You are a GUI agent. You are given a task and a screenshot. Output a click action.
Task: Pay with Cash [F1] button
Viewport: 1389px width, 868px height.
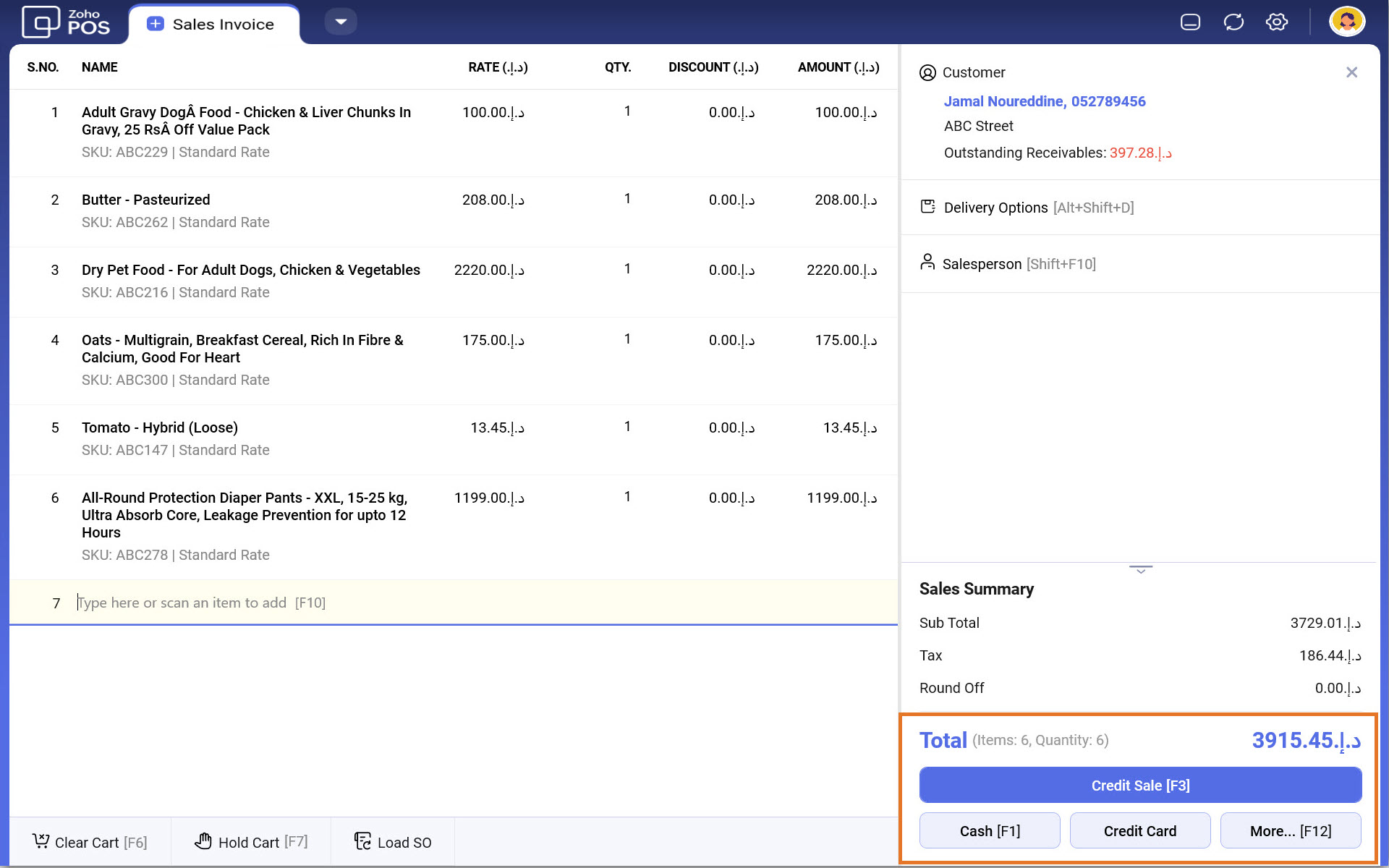989,831
